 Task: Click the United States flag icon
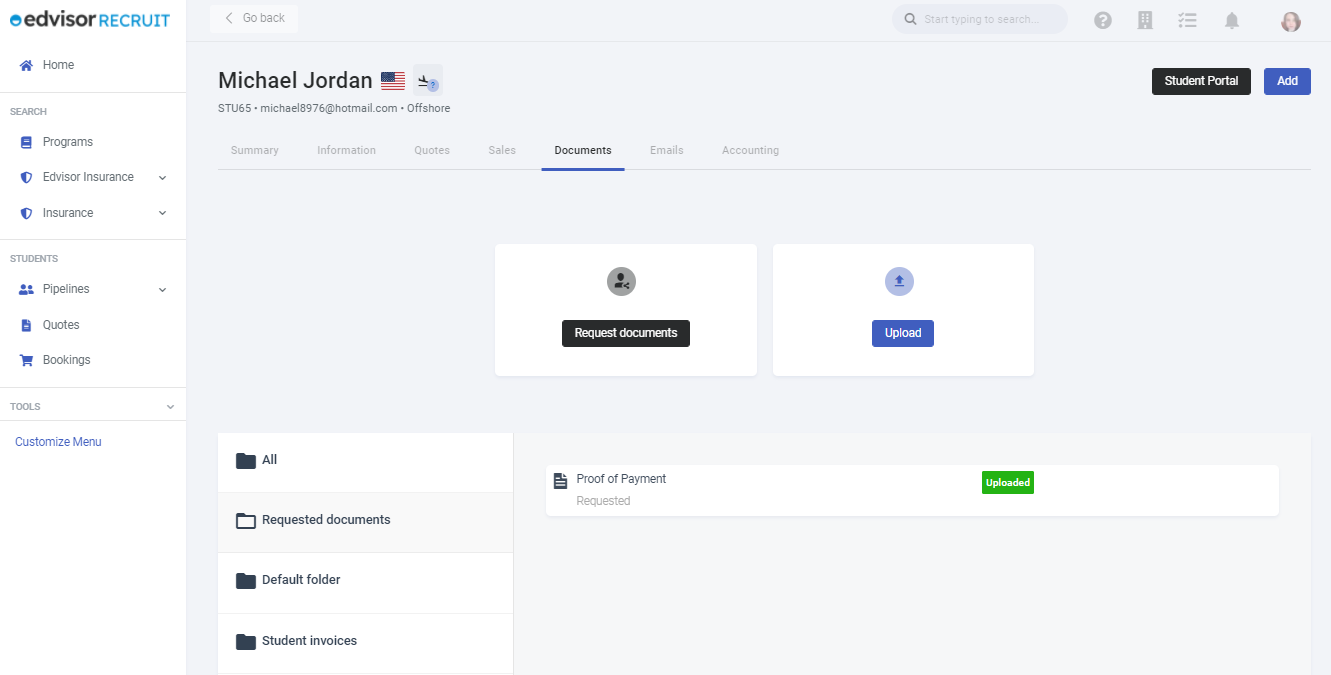[393, 81]
